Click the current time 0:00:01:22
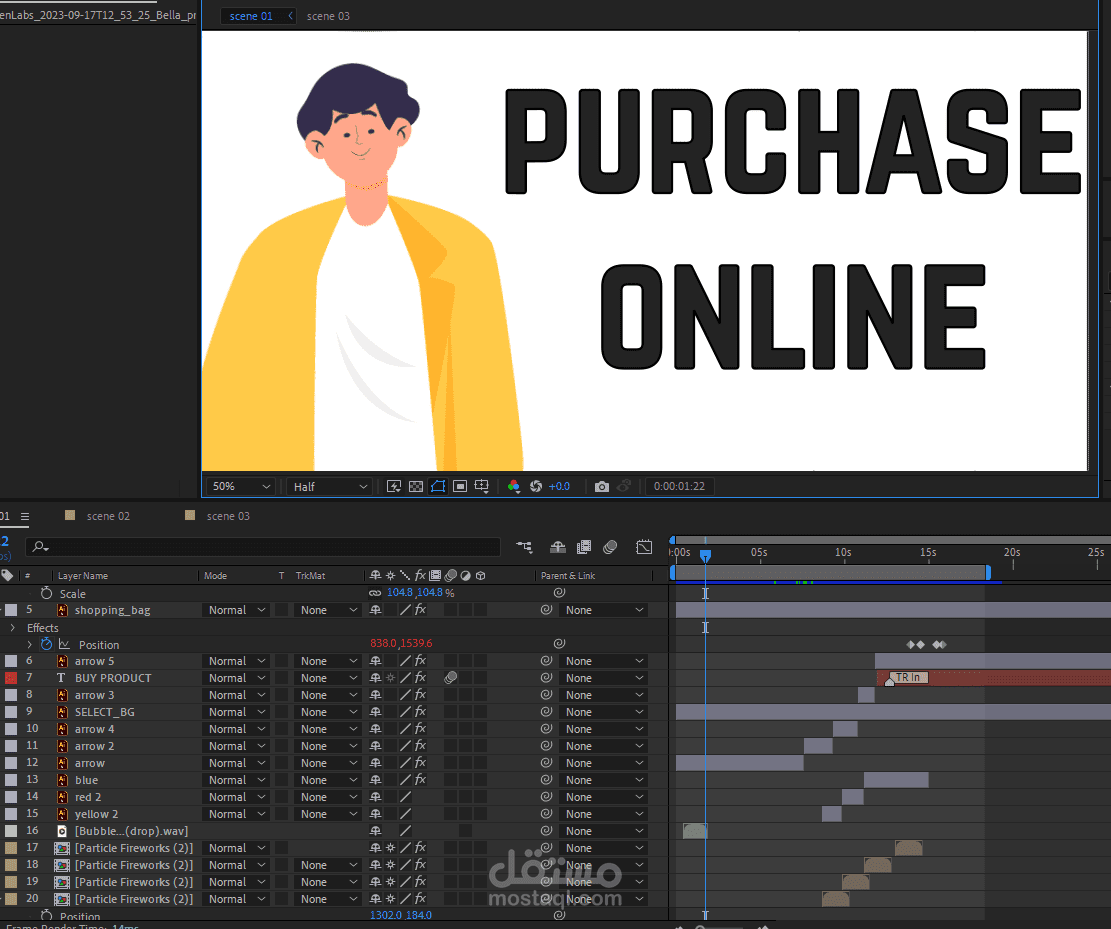 click(679, 486)
